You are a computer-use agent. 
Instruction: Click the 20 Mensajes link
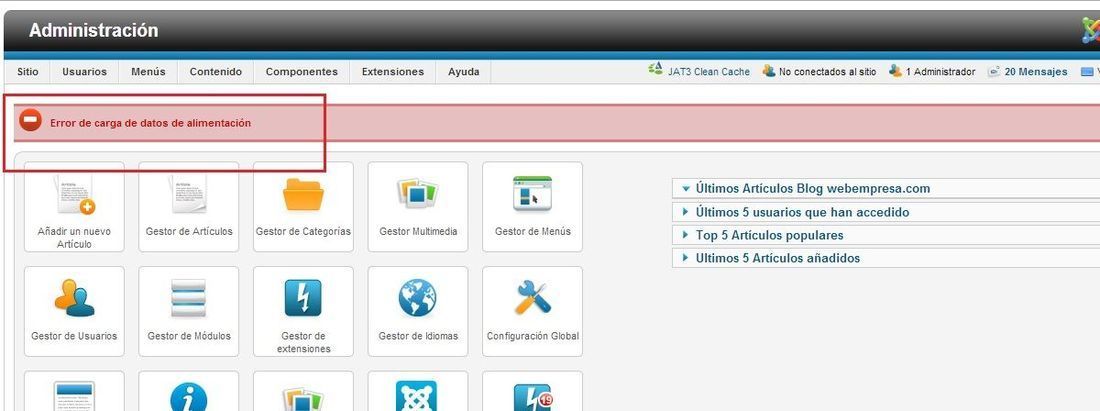1036,72
